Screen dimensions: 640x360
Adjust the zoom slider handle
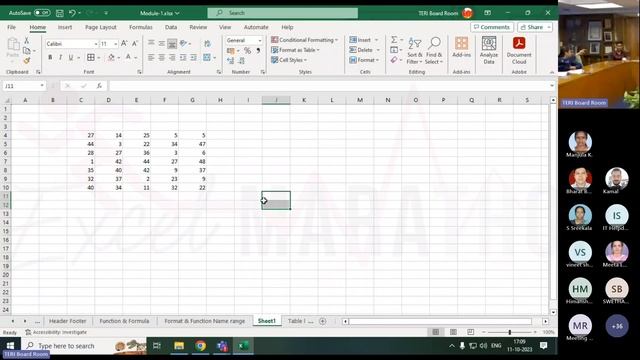click(x=509, y=332)
